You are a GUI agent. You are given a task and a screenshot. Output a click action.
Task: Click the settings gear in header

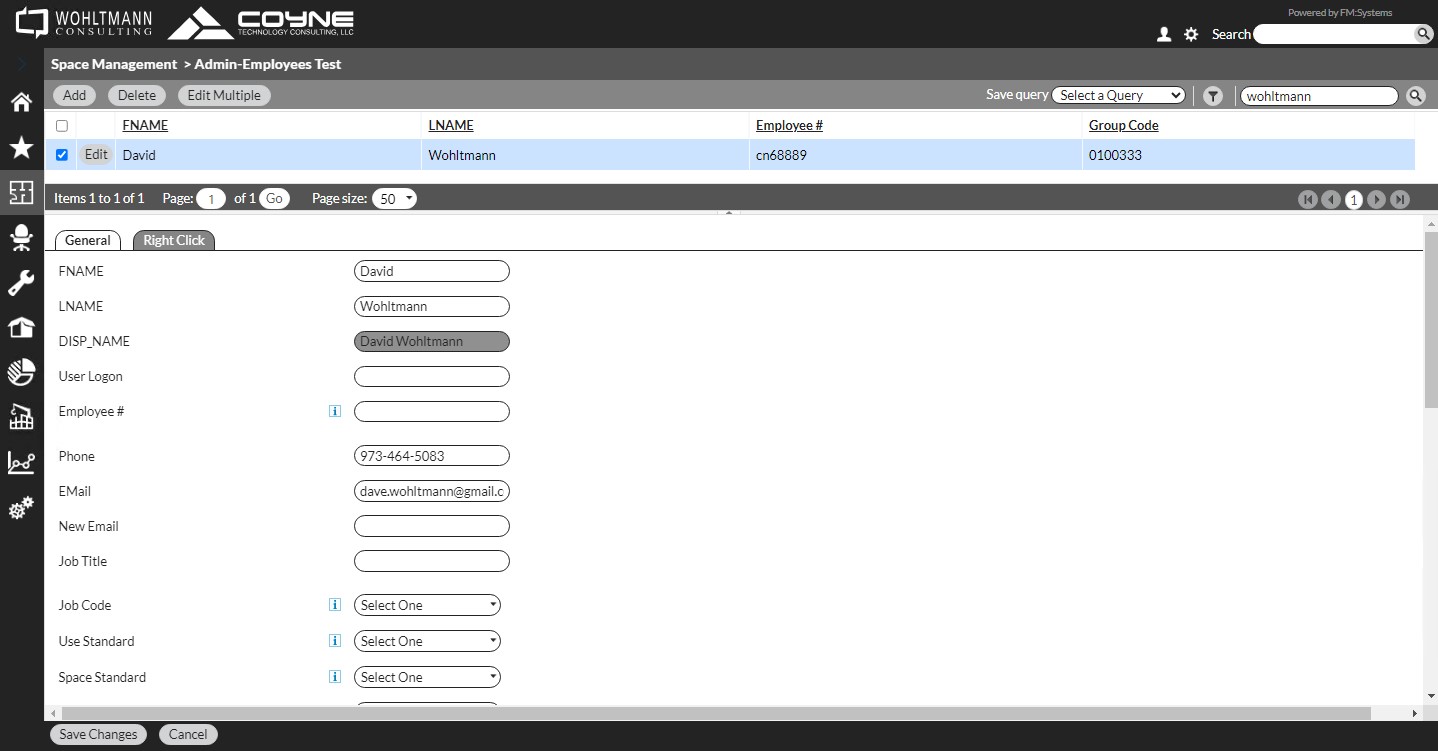pyautogui.click(x=1191, y=34)
